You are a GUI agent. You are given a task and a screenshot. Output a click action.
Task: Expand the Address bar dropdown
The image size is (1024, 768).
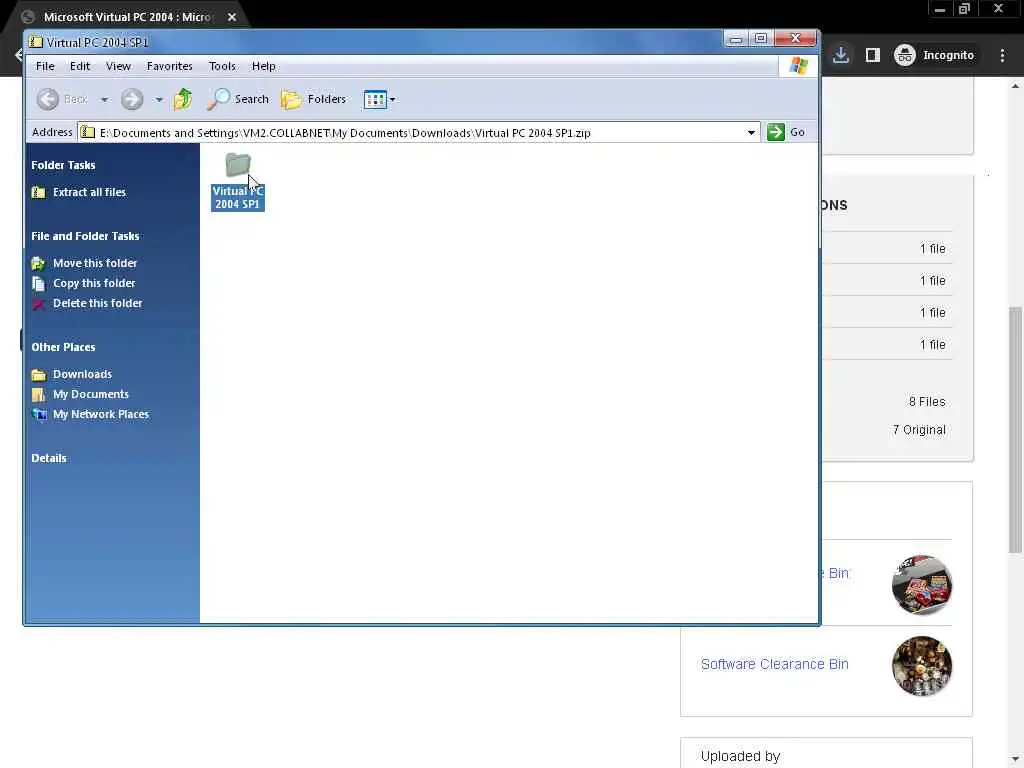(751, 133)
